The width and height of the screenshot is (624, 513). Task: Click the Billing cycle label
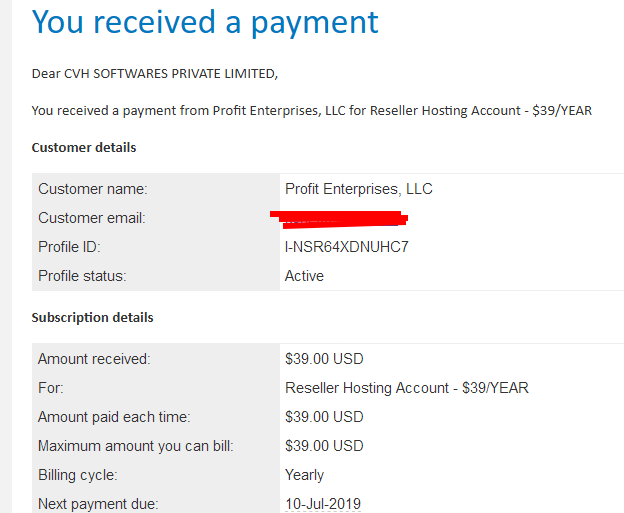click(78, 475)
